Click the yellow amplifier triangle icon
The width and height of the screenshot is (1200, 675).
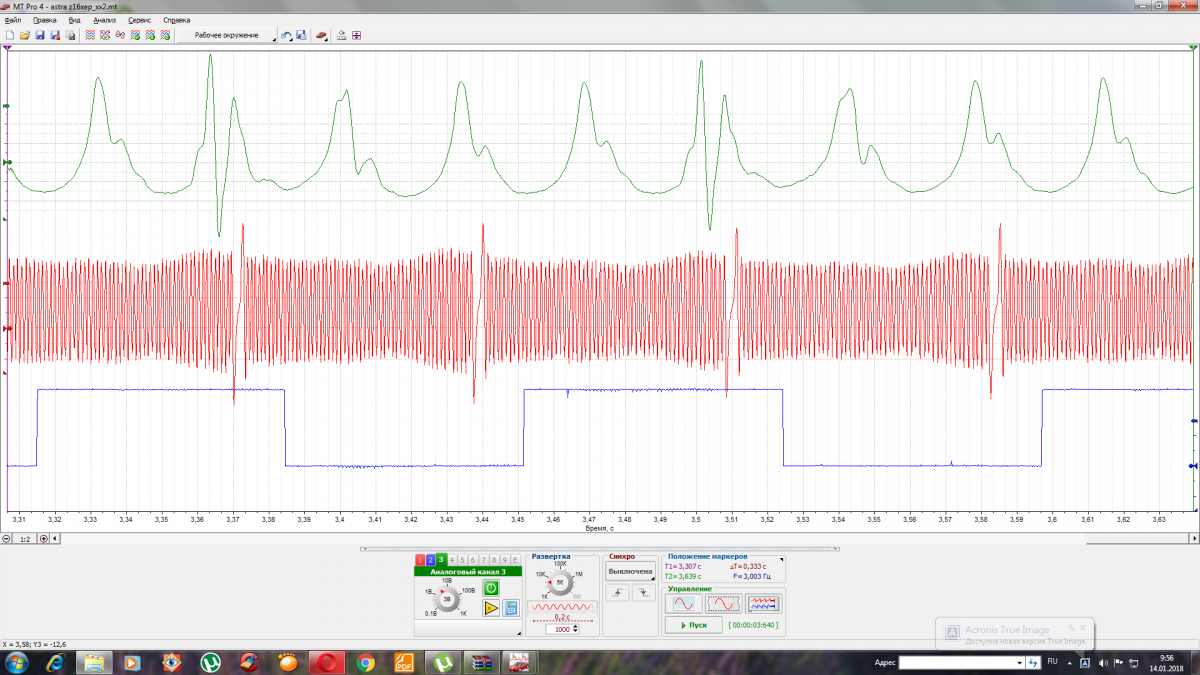(490, 608)
